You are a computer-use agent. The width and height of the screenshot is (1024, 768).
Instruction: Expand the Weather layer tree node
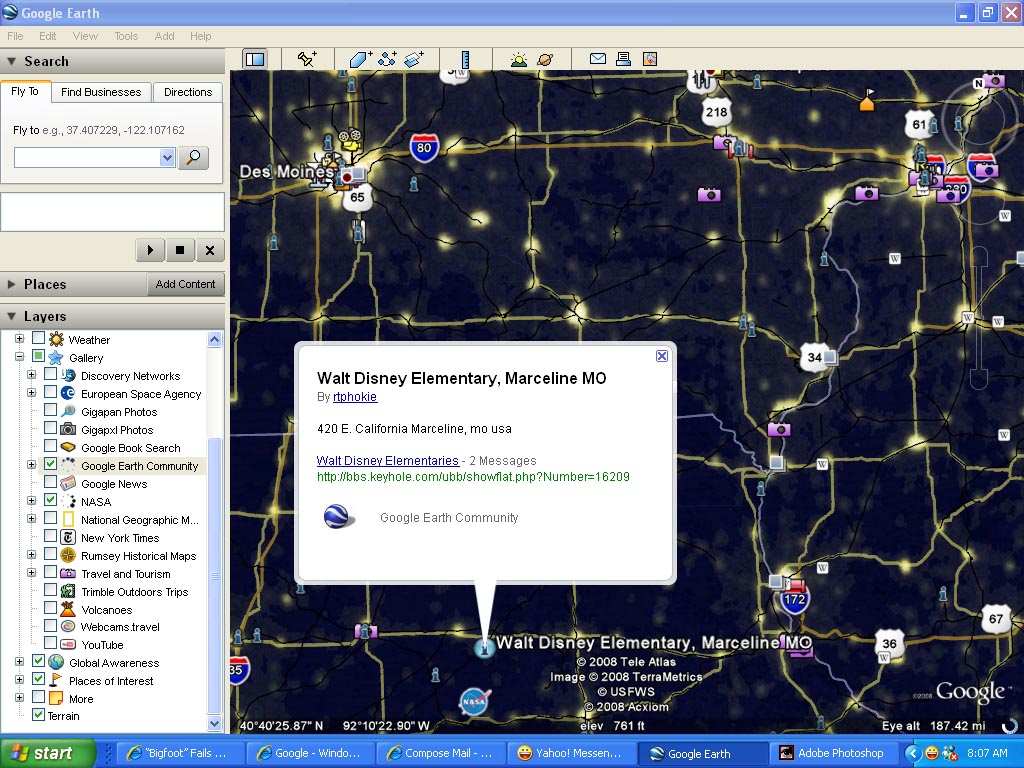tap(20, 339)
